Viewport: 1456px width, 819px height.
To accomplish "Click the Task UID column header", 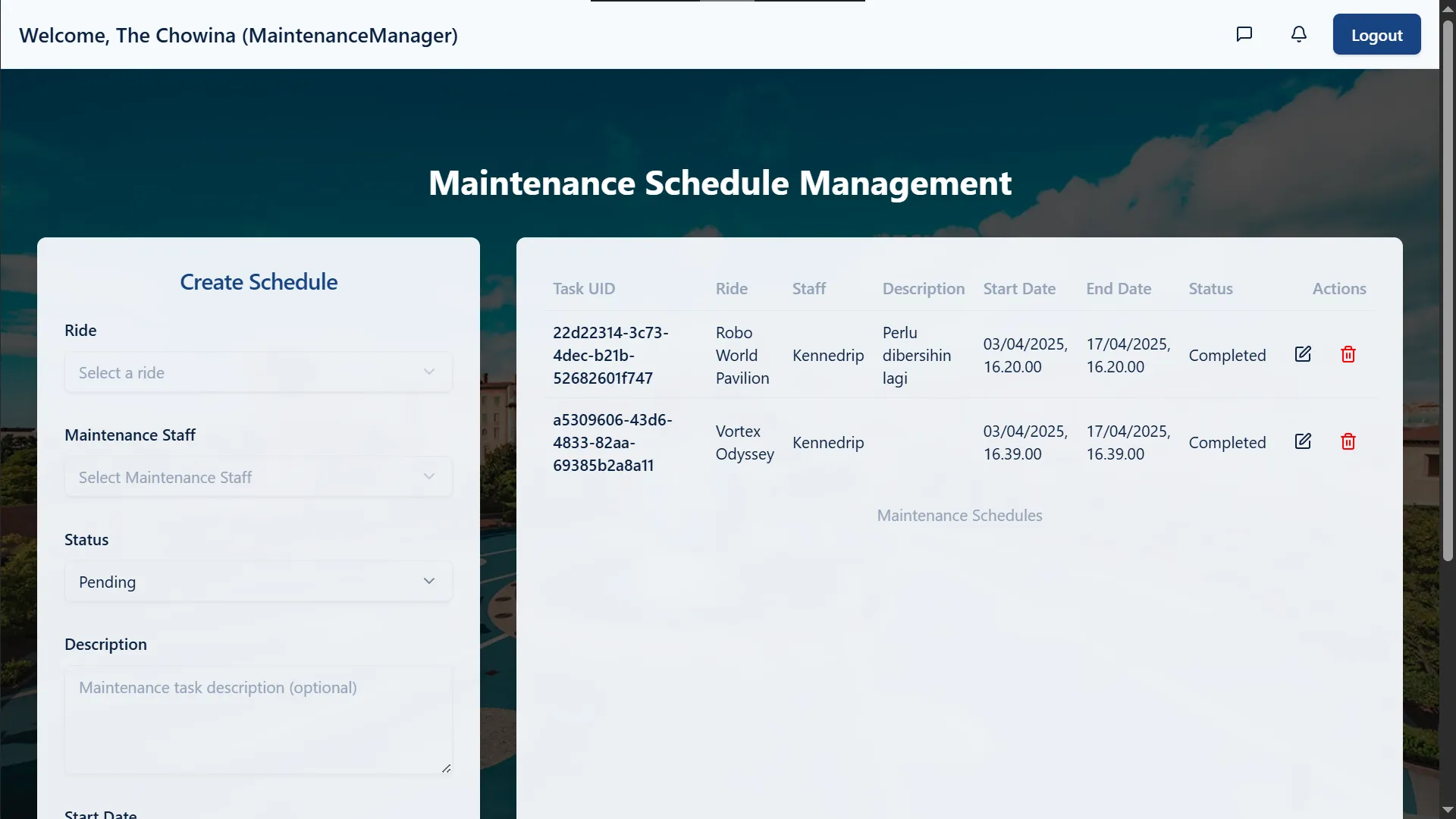I will [583, 289].
